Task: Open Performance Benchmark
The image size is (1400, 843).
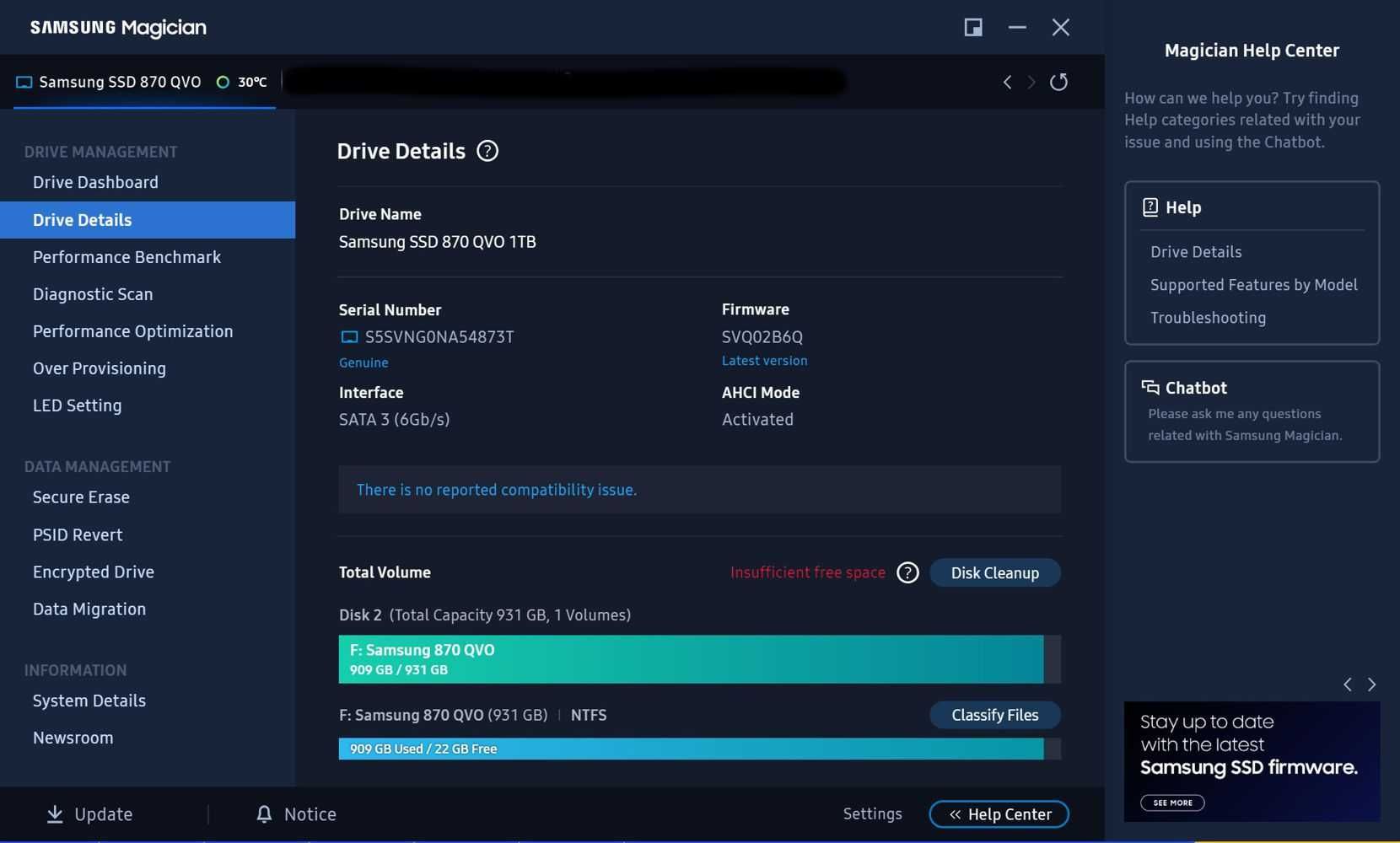Action: [x=127, y=257]
